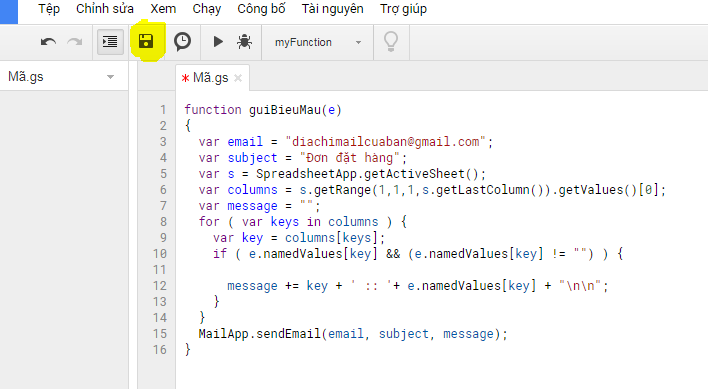This screenshot has width=708, height=389.
Task: Open the Trợ giúp menu
Action: click(403, 9)
